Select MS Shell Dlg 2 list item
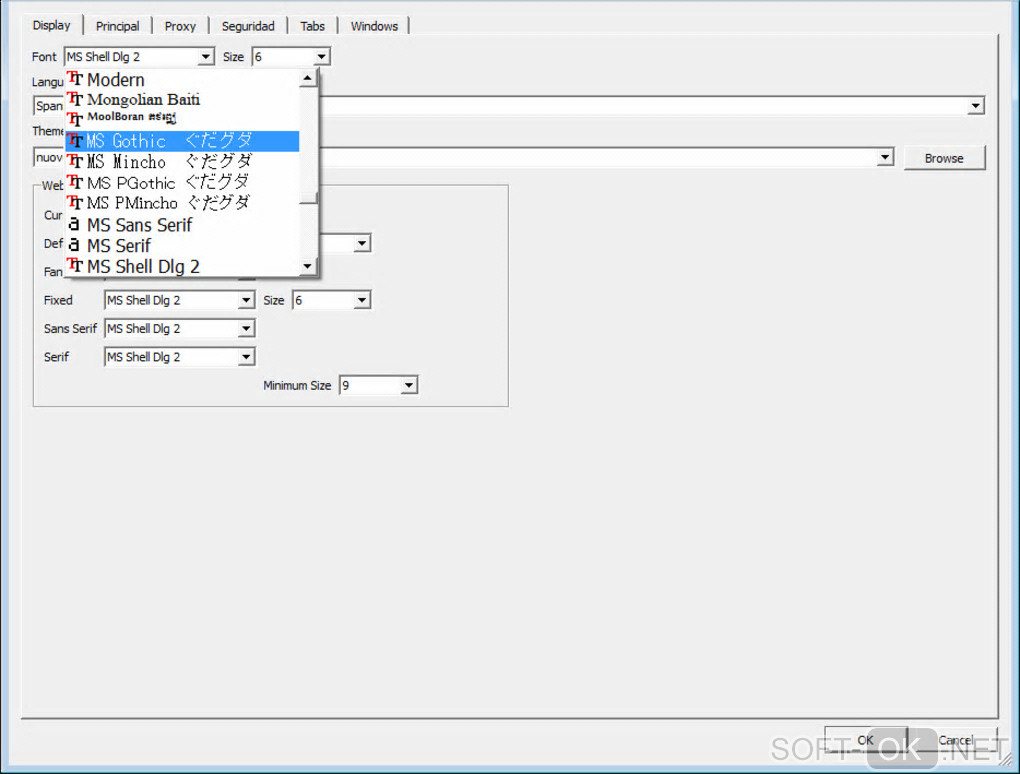Viewport: 1020px width, 774px height. coord(182,266)
